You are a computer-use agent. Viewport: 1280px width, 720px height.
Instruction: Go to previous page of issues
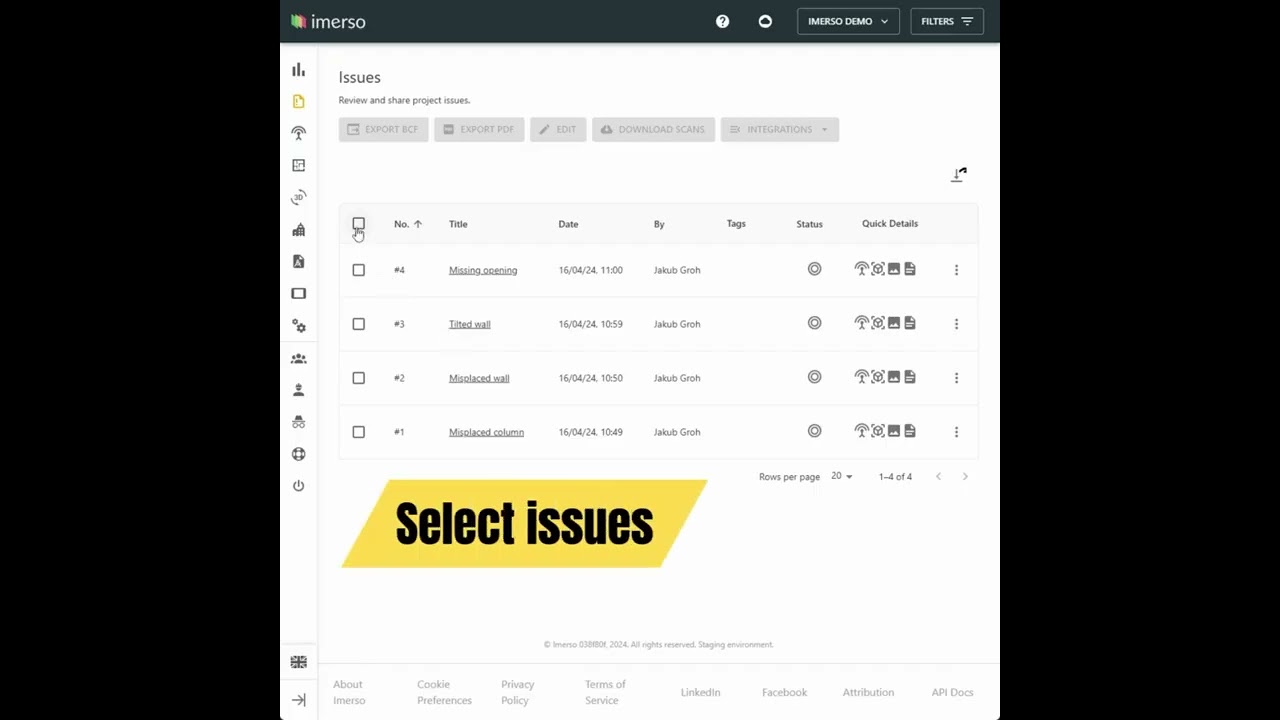(x=938, y=476)
